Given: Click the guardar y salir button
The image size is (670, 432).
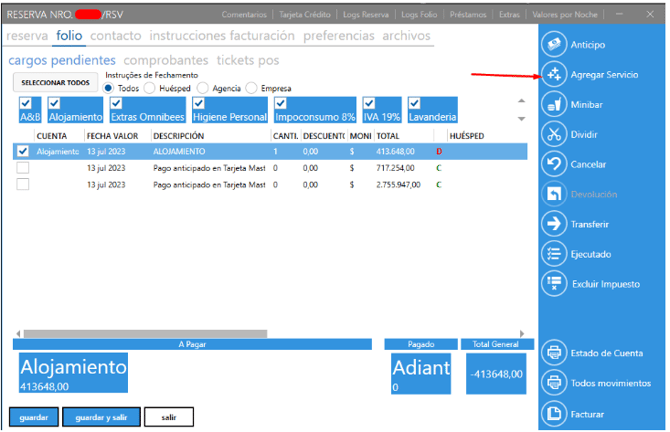Looking at the screenshot, I should pos(101,416).
